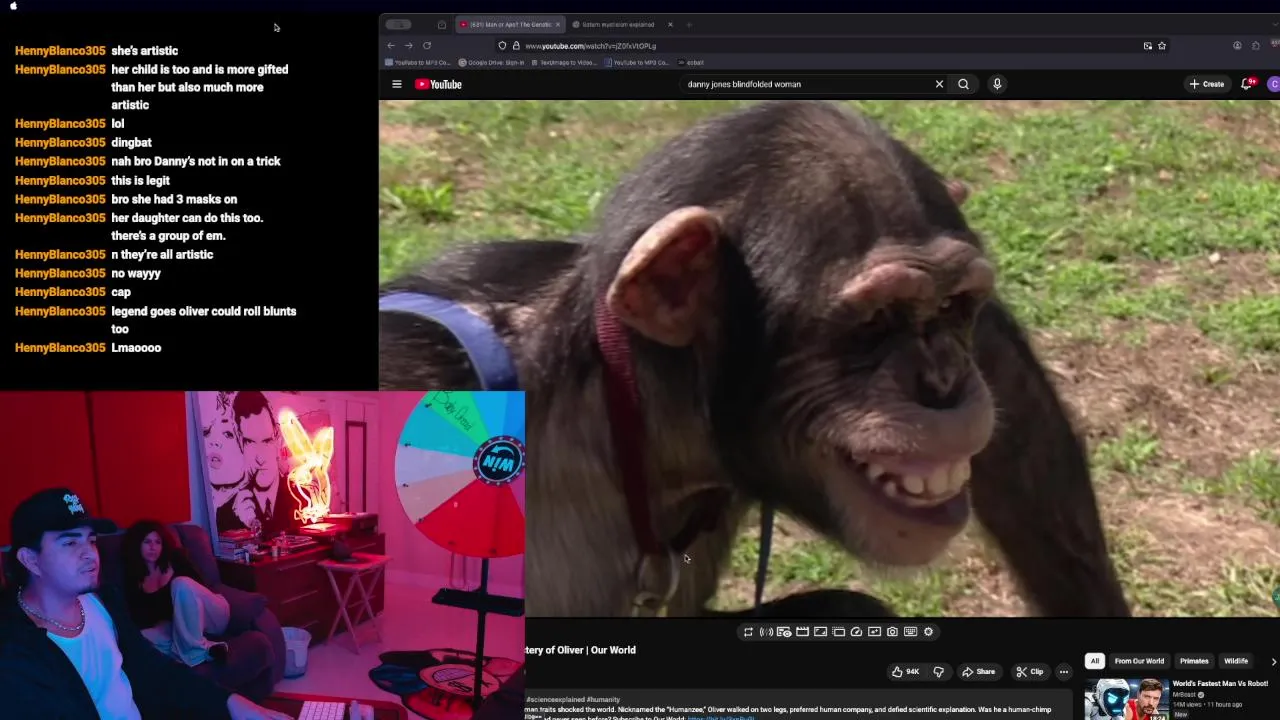Open the MrBeast channel name
Viewport: 1280px width, 720px height.
coord(1185,695)
